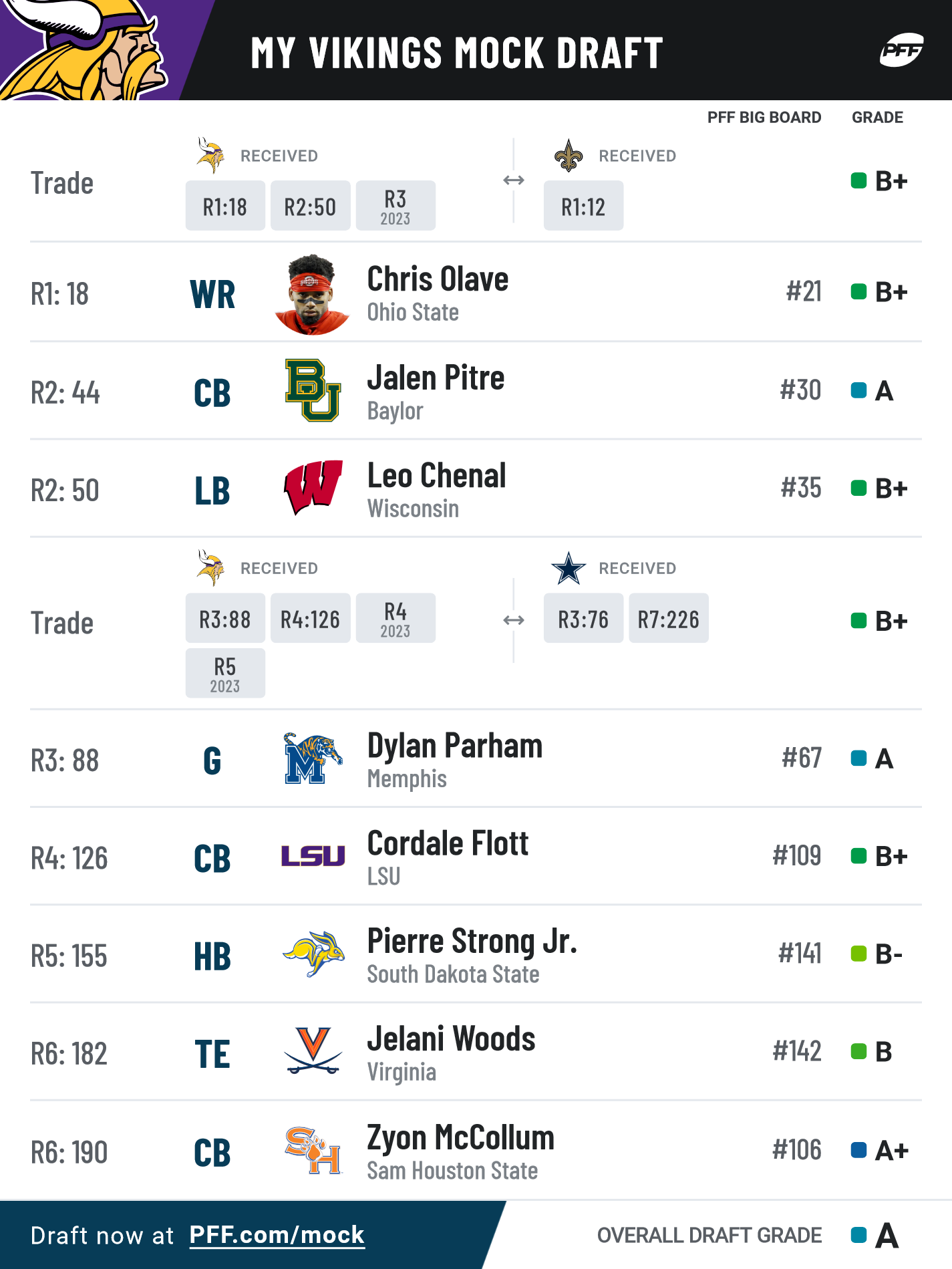The image size is (952, 1269).
Task: Select the Wisconsin W logo
Action: [313, 488]
